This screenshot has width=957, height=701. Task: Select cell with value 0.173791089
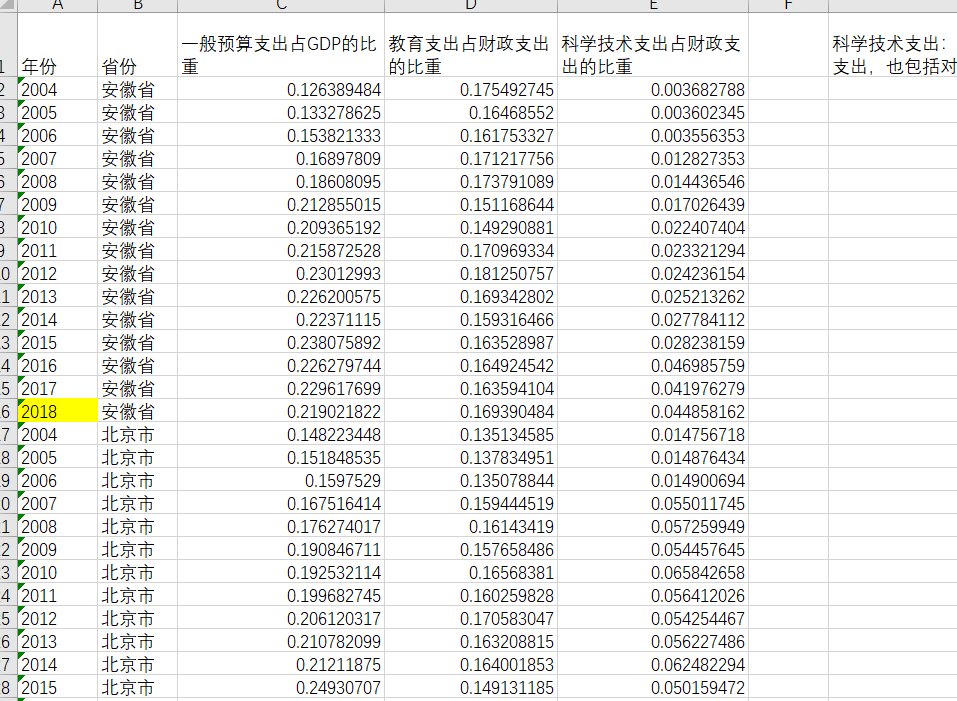coord(471,181)
